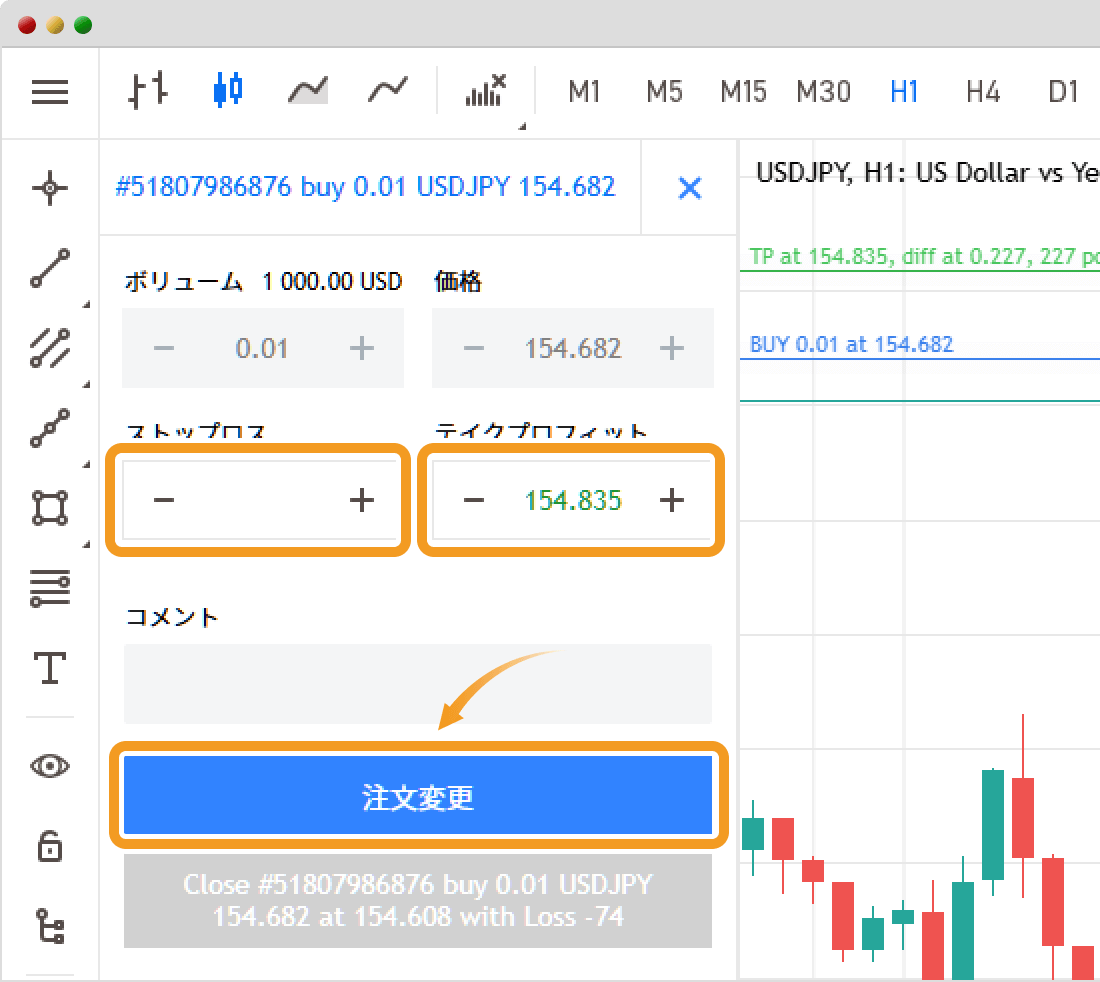Select line chart type

tap(388, 90)
